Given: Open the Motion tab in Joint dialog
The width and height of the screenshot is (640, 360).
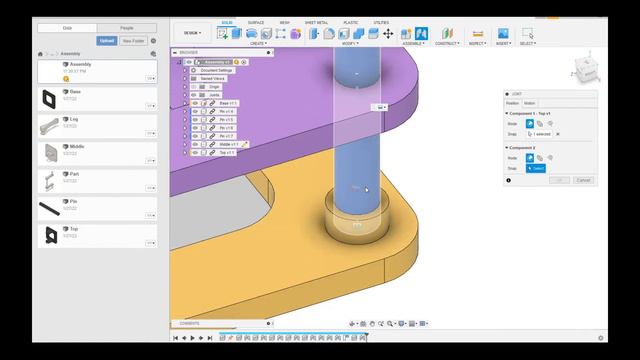Looking at the screenshot, I should (529, 103).
